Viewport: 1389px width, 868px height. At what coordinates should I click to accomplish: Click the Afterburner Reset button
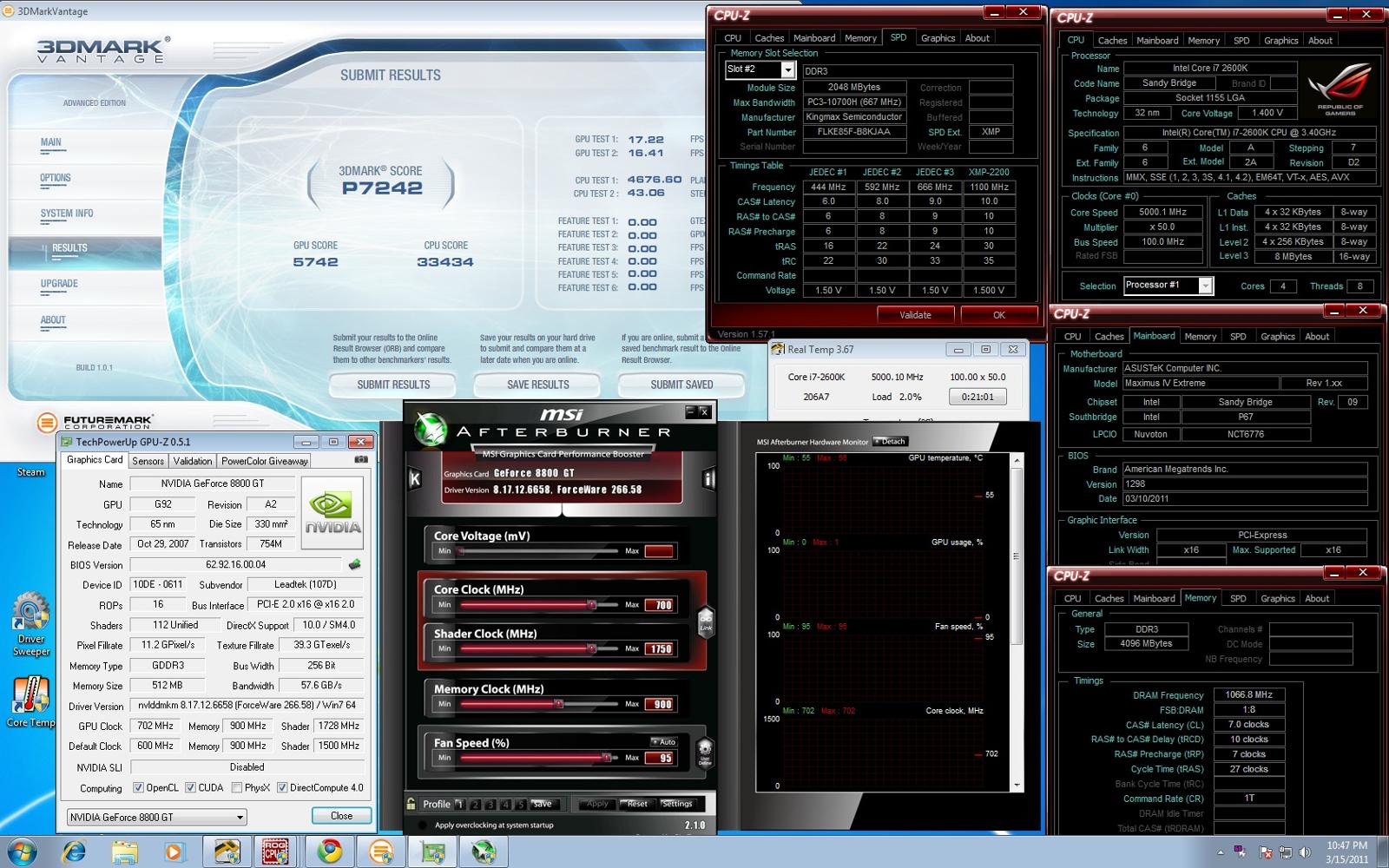pos(637,804)
